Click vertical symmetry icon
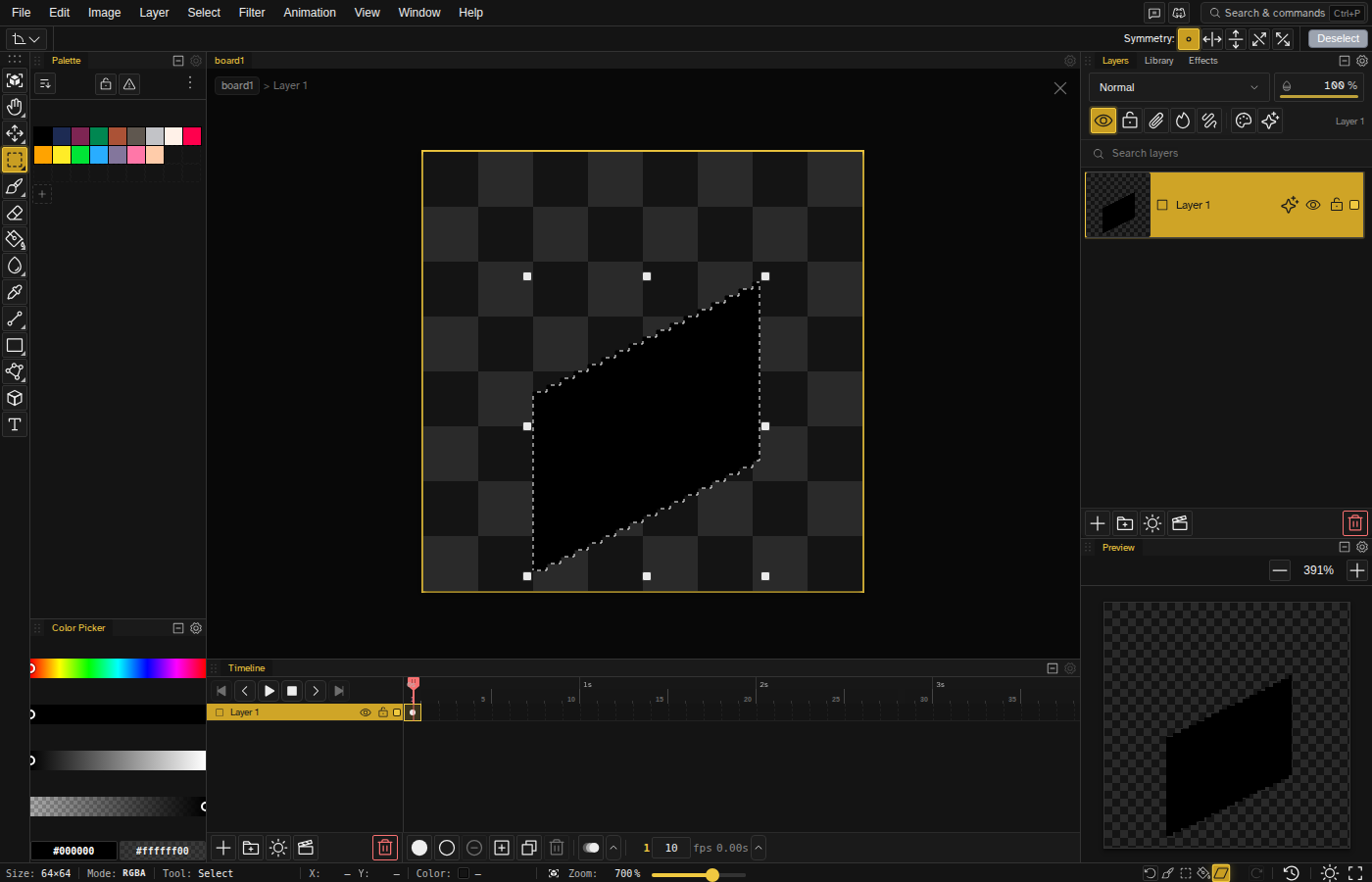 pos(1236,39)
